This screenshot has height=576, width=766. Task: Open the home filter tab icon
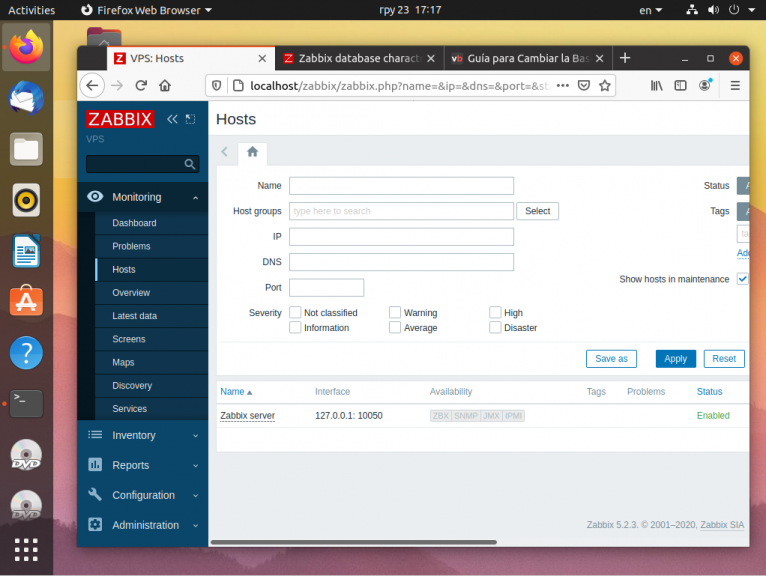click(x=252, y=152)
